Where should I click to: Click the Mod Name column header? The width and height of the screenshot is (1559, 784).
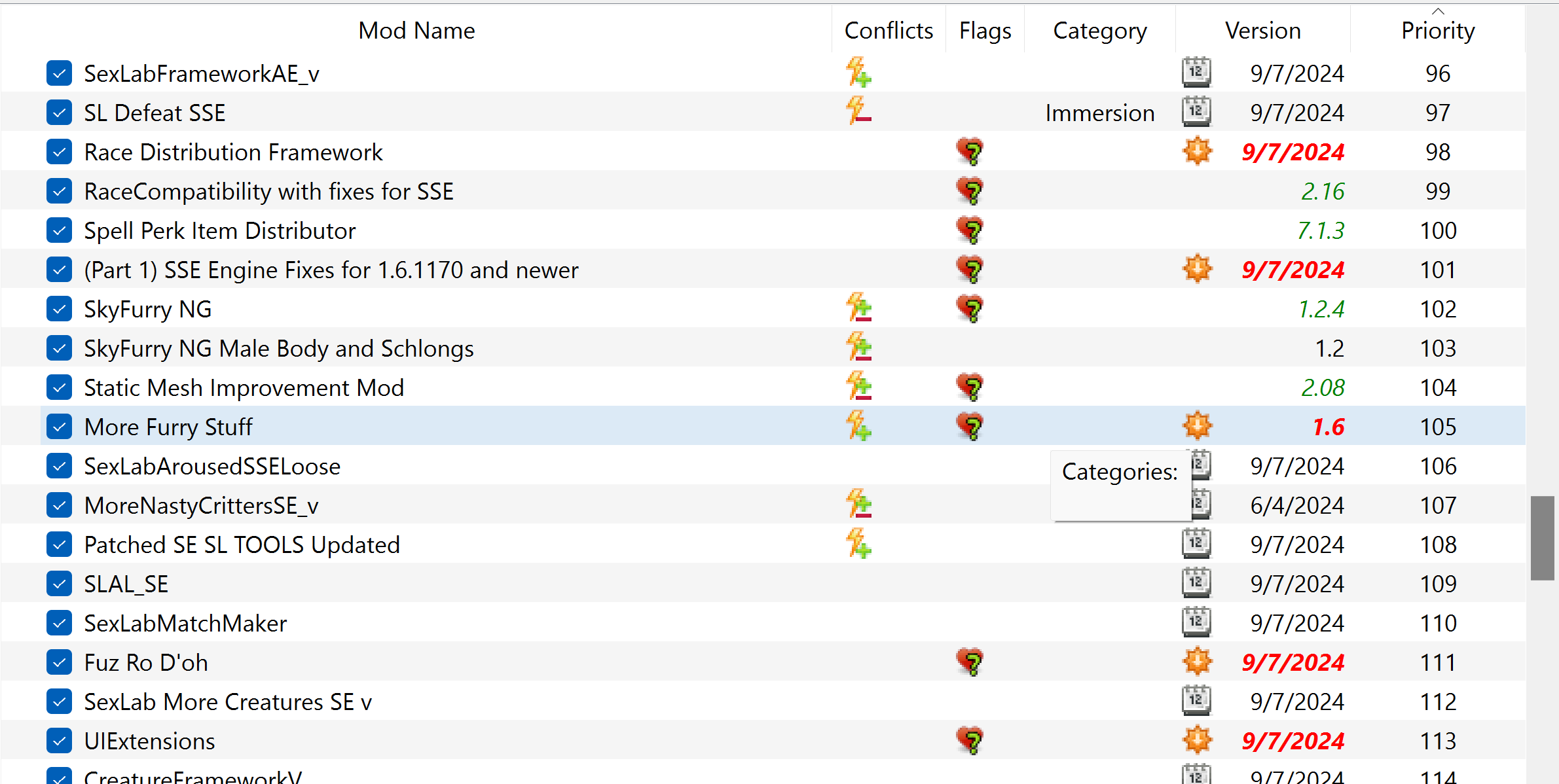(x=416, y=29)
